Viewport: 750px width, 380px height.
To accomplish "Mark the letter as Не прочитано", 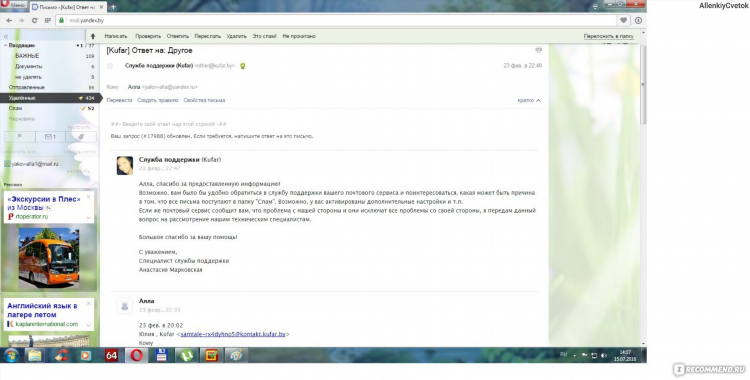I will [x=299, y=36].
